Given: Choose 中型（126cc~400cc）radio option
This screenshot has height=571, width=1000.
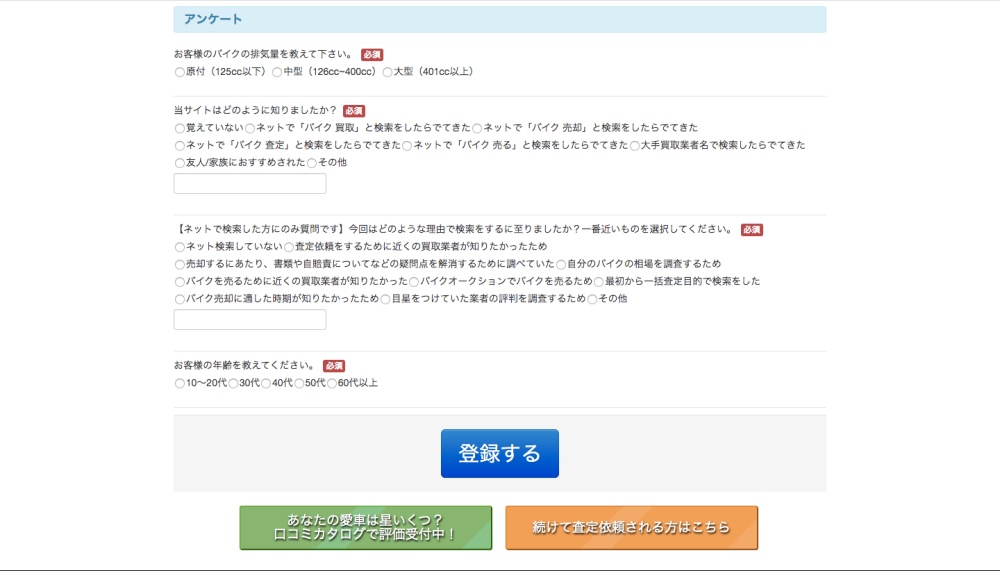Looking at the screenshot, I should (x=277, y=72).
